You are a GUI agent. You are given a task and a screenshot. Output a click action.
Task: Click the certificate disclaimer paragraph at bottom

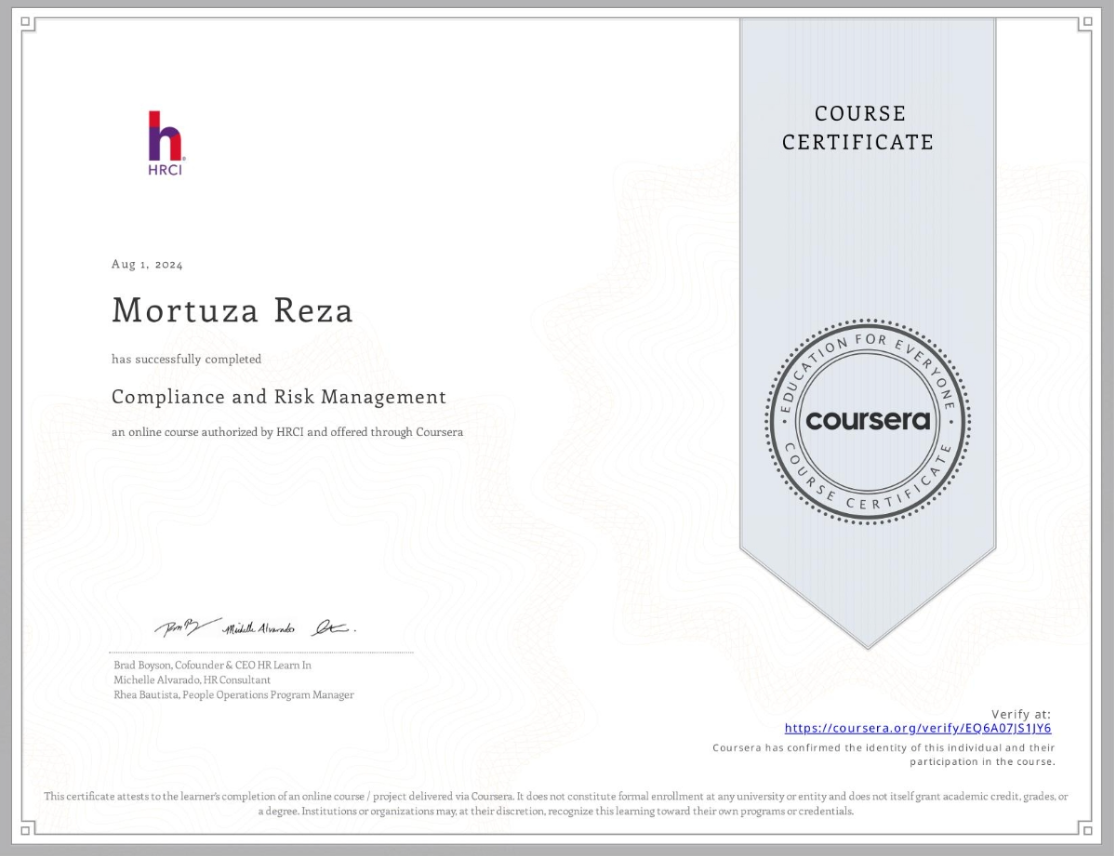coord(556,803)
